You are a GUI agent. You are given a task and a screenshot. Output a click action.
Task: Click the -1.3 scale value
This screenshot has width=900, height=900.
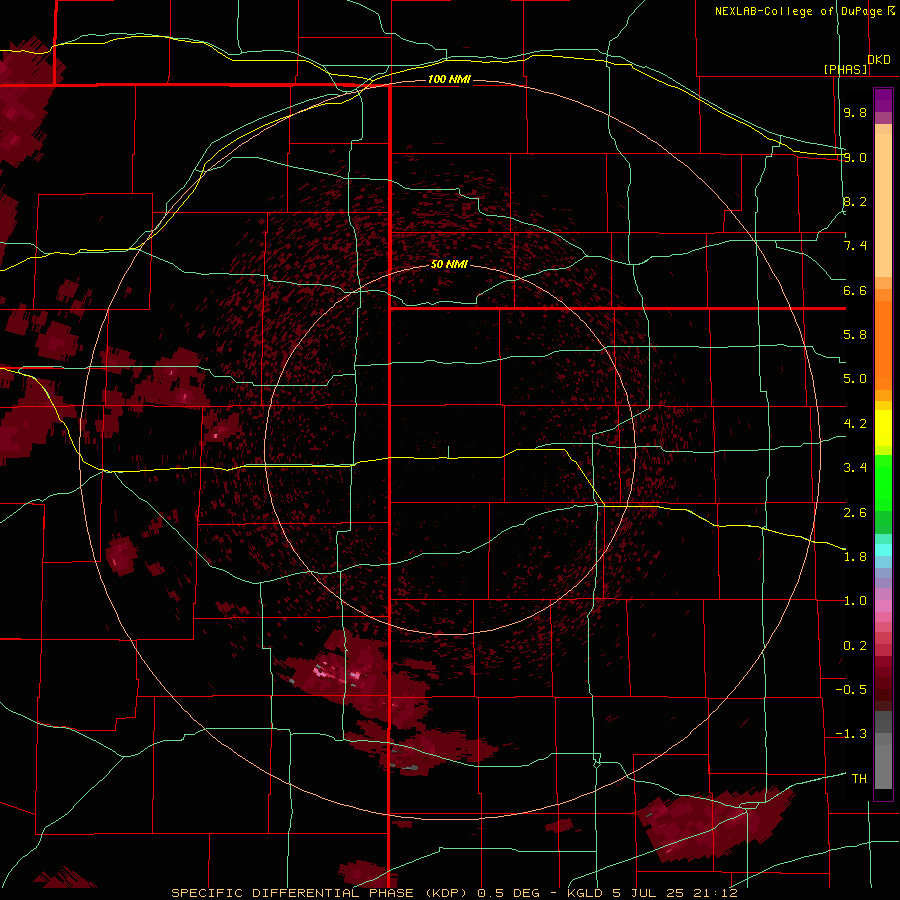coord(851,734)
